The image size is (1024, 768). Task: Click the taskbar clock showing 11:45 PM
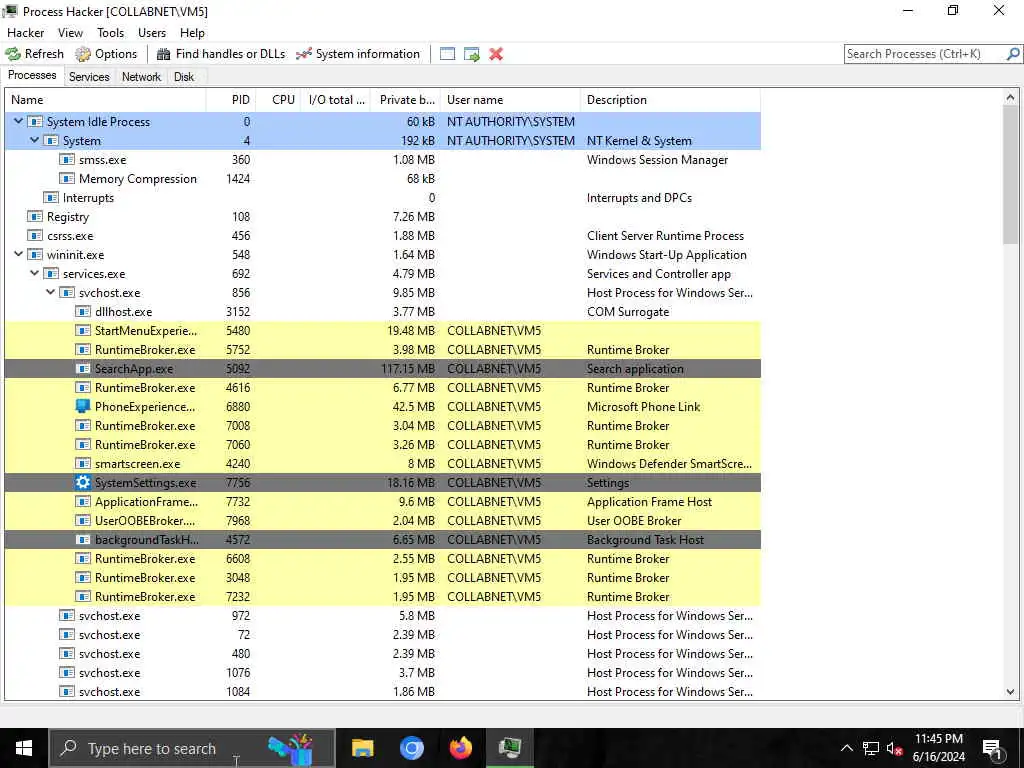point(938,748)
